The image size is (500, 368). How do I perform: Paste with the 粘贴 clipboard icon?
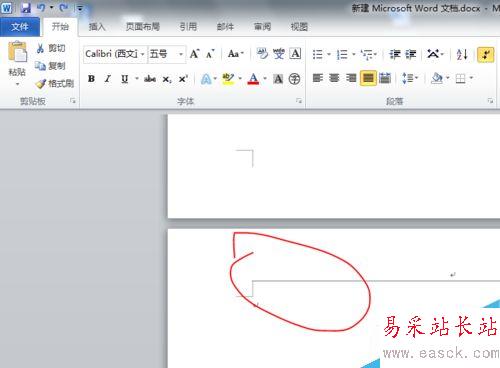coord(17,52)
